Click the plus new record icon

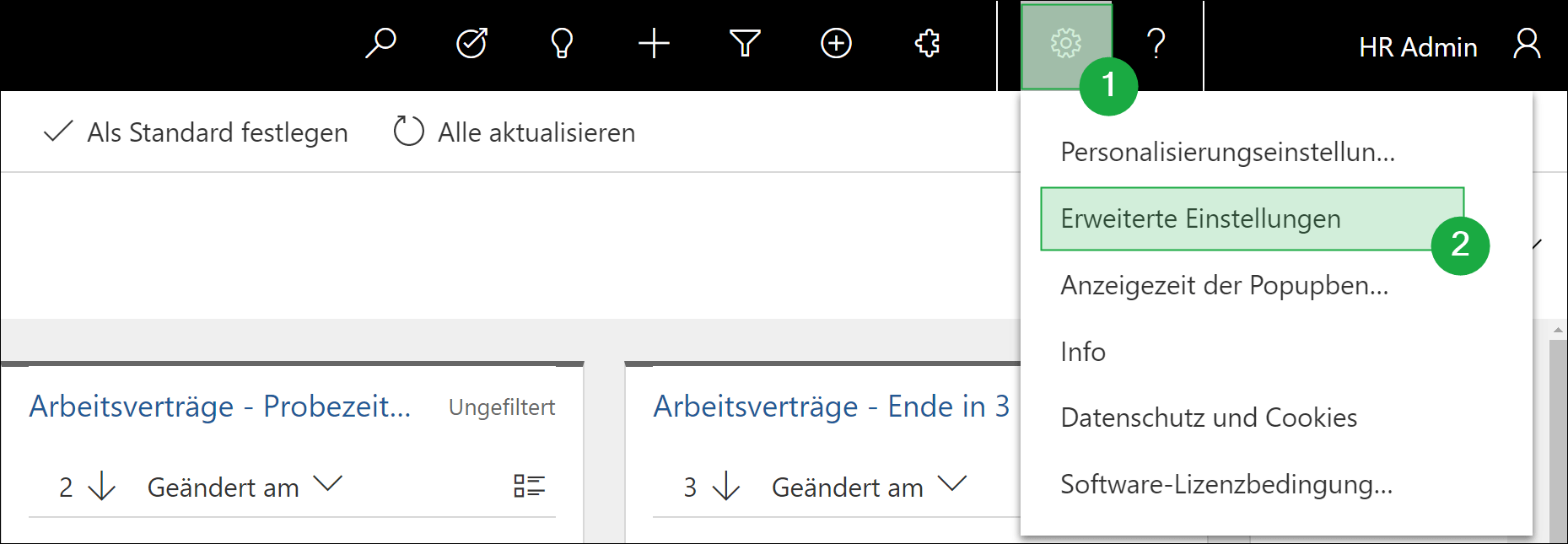click(x=654, y=43)
